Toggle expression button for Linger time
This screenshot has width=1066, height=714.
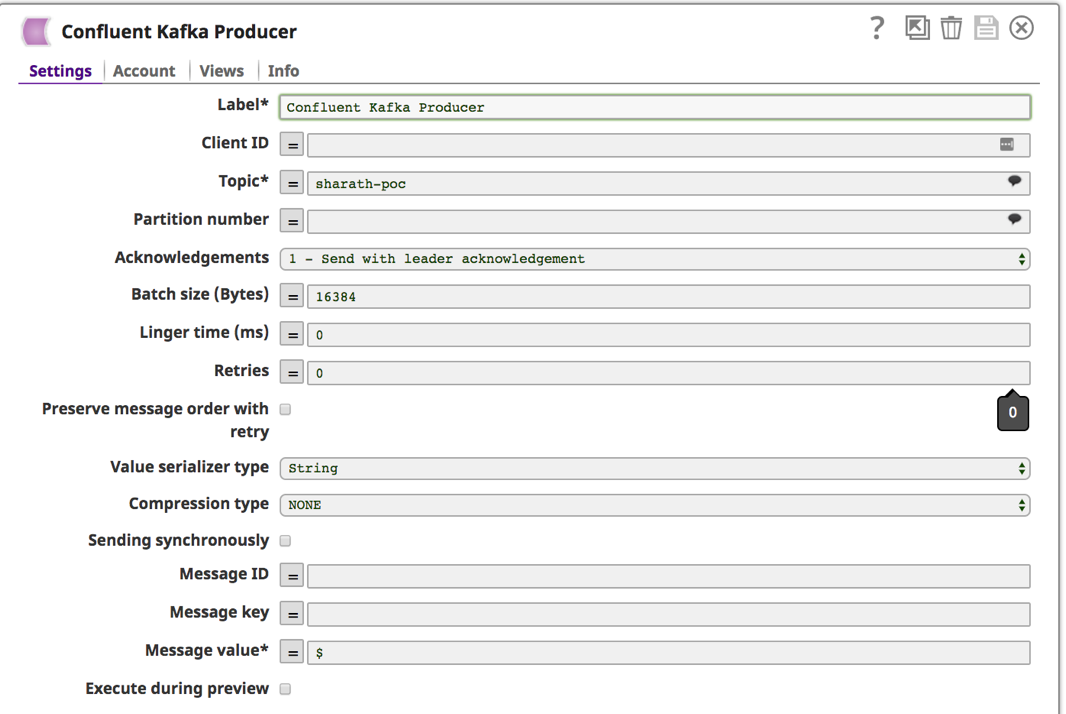(292, 335)
